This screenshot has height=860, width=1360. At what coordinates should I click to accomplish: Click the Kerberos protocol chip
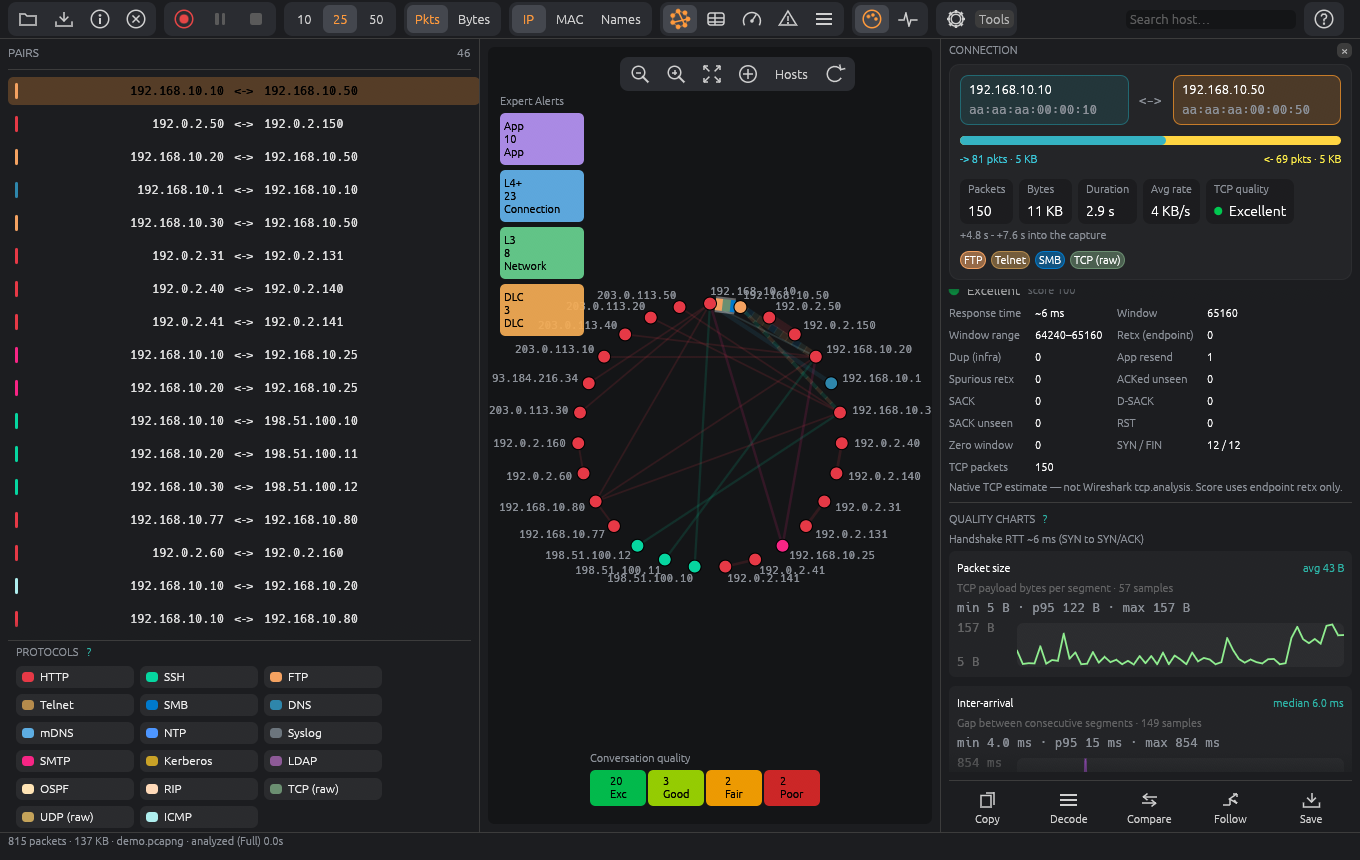click(x=199, y=761)
